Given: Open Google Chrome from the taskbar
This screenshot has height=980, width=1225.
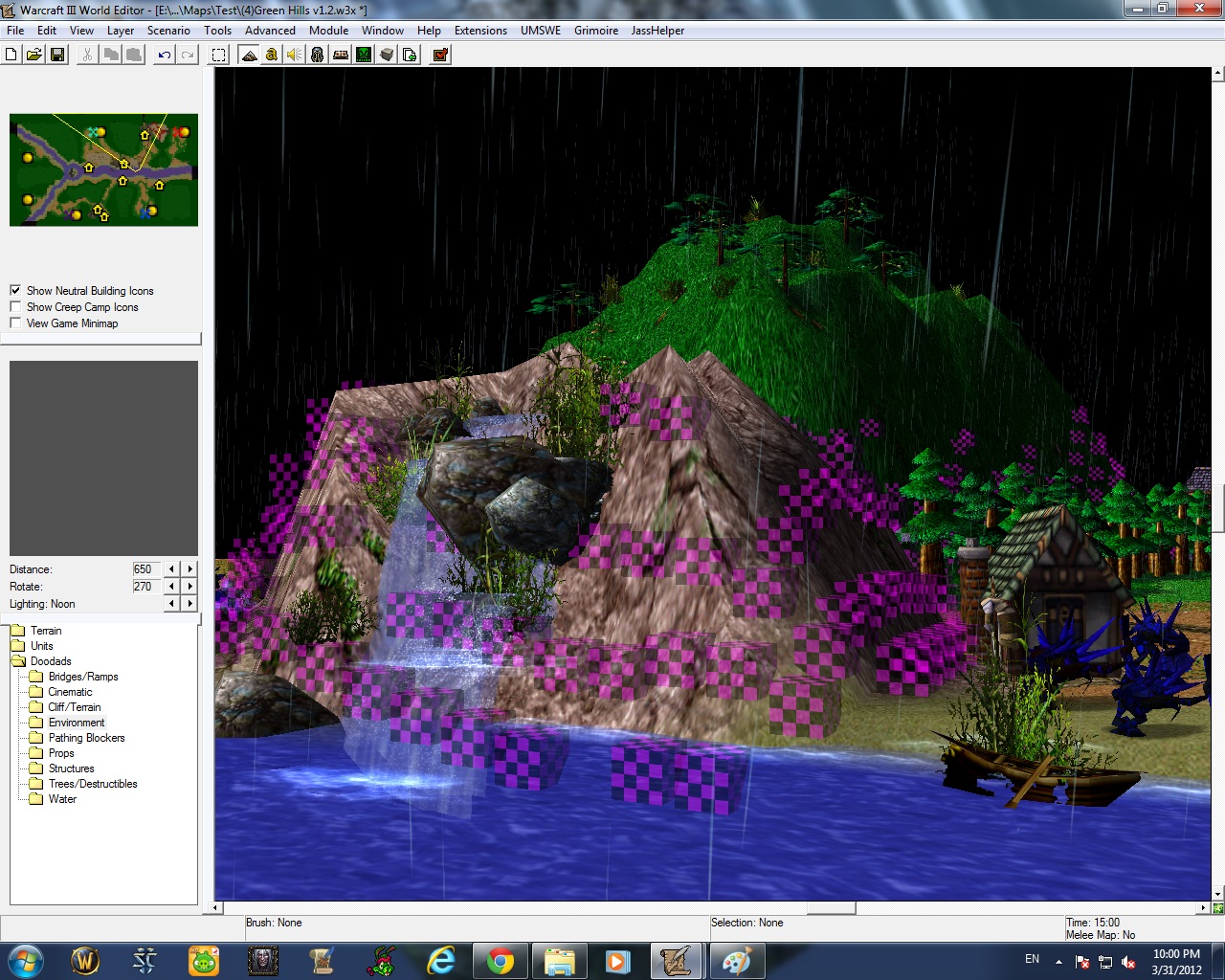Looking at the screenshot, I should click(501, 961).
